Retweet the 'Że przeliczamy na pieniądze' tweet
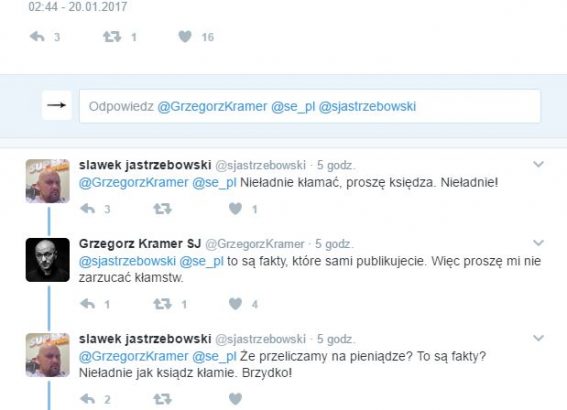Image resolution: width=567 pixels, height=410 pixels. [x=162, y=399]
